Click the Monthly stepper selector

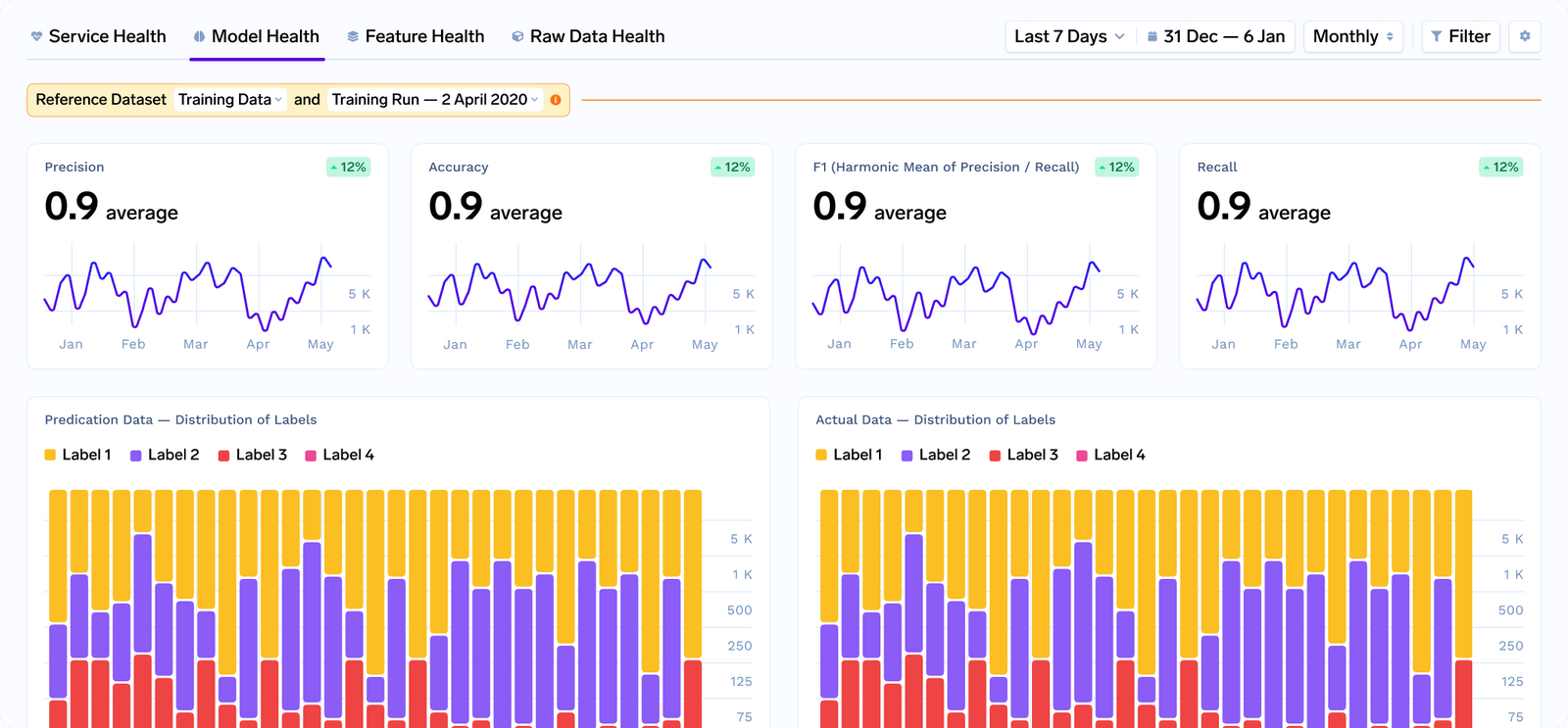[1352, 36]
